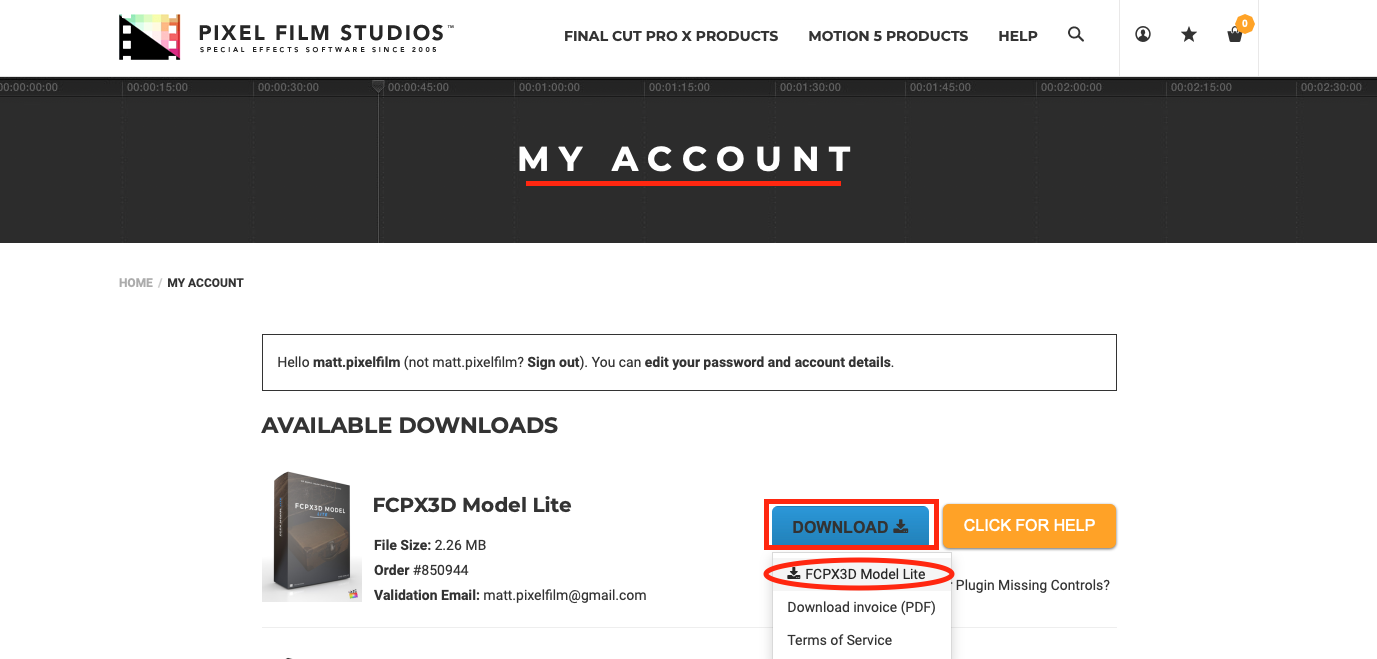Click the Sign out link
Viewport: 1377px width, 659px height.
point(553,362)
